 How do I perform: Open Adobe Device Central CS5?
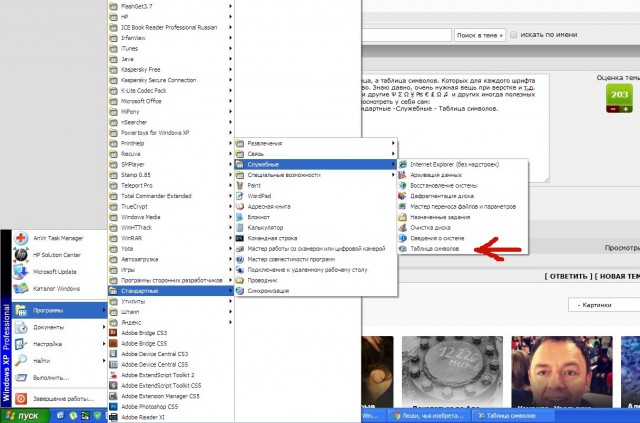pos(171,365)
